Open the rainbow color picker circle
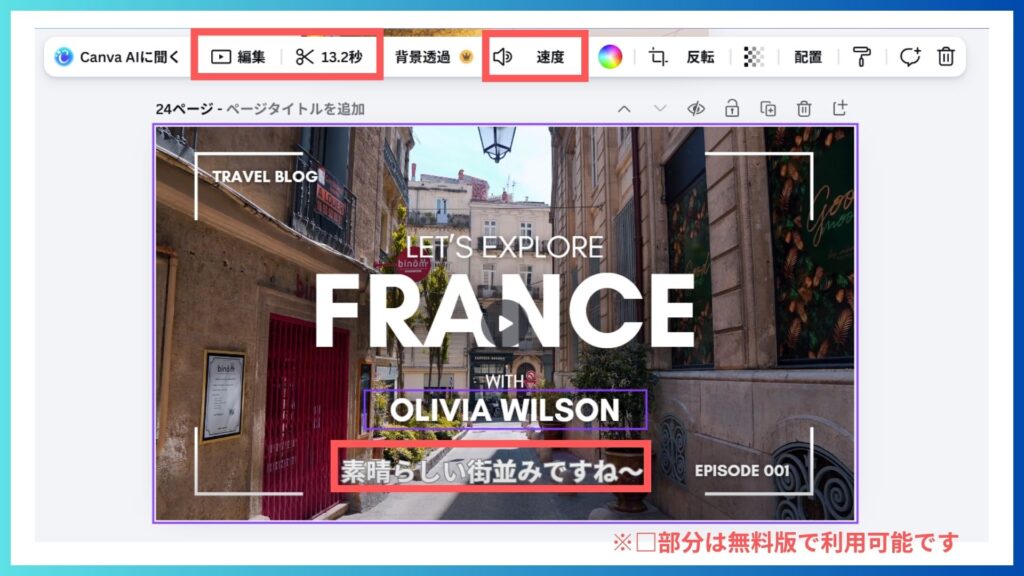Image resolution: width=1024 pixels, height=576 pixels. tap(610, 57)
